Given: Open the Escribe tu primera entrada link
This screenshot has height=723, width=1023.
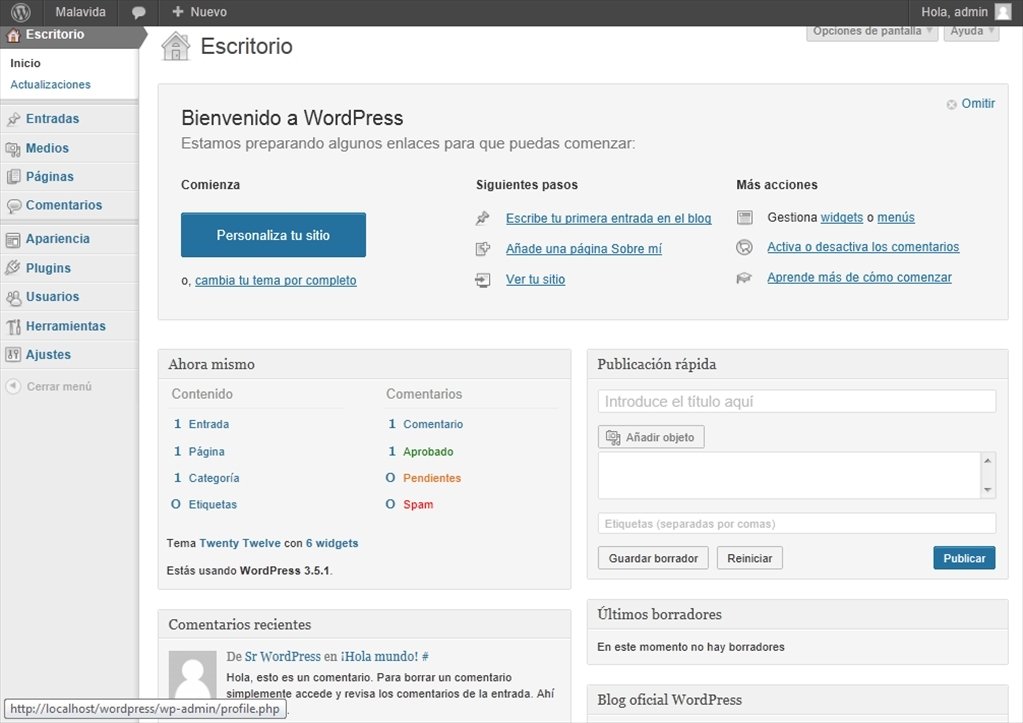Looking at the screenshot, I should coord(609,219).
